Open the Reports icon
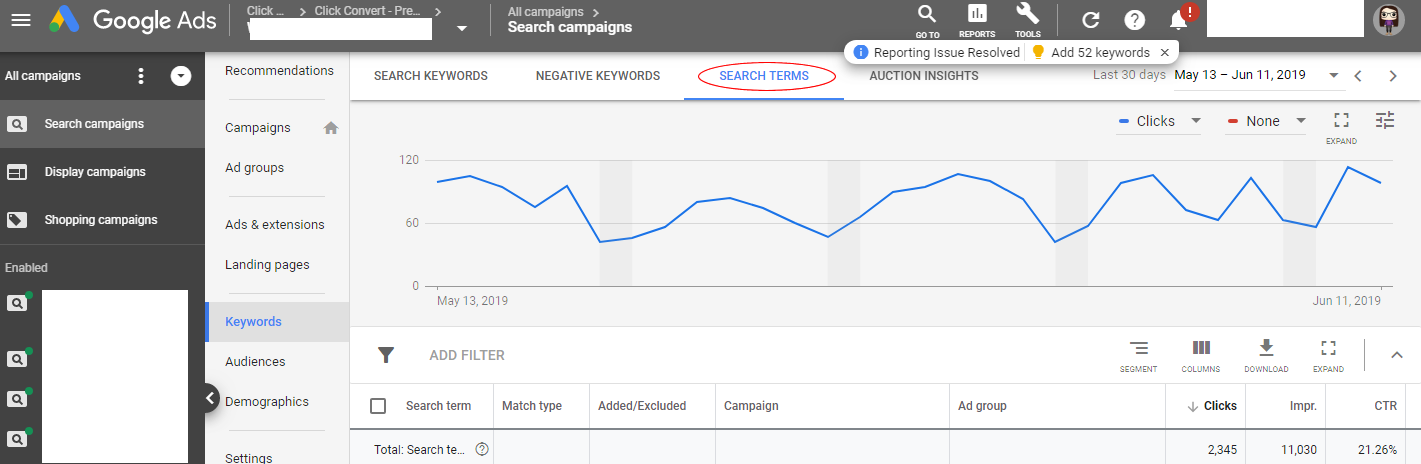The height and width of the screenshot is (464, 1421). click(977, 20)
